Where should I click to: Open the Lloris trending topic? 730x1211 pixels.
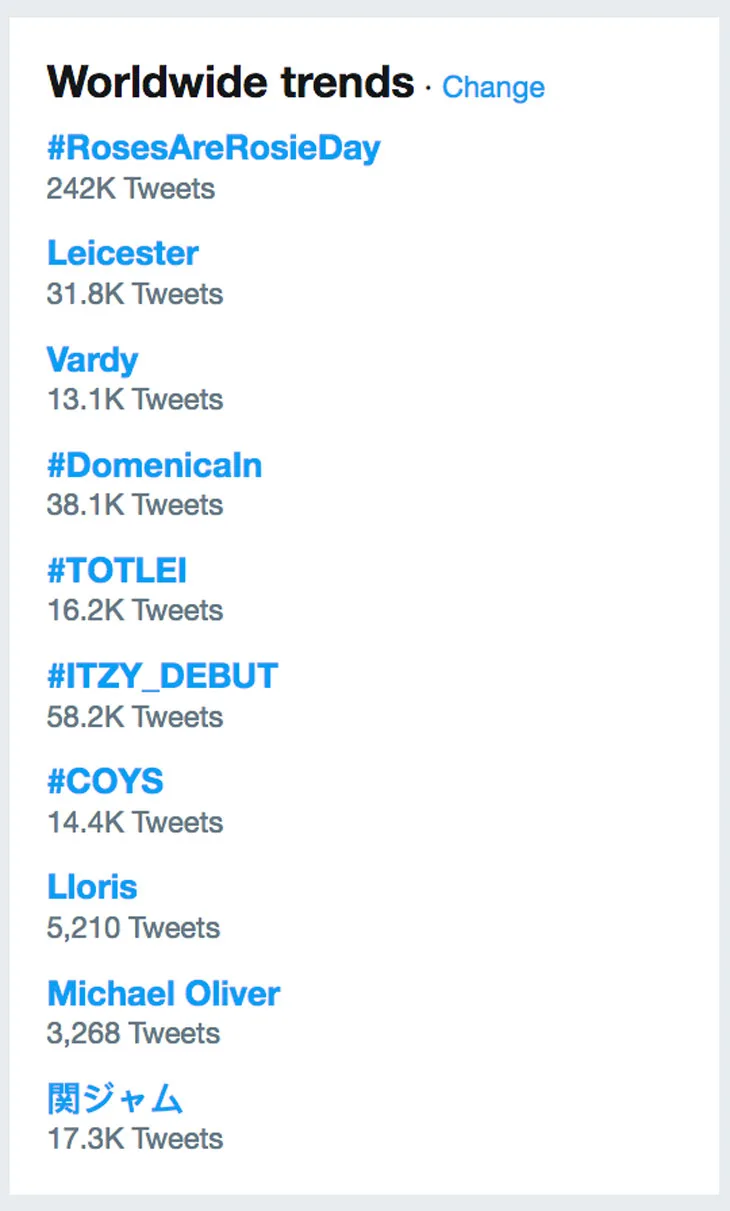click(x=92, y=887)
